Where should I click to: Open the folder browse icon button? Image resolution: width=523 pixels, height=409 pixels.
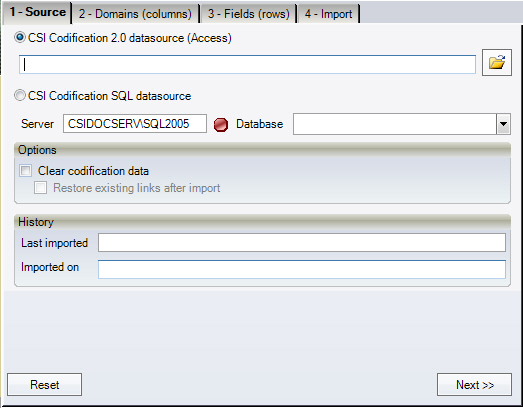pos(497,62)
